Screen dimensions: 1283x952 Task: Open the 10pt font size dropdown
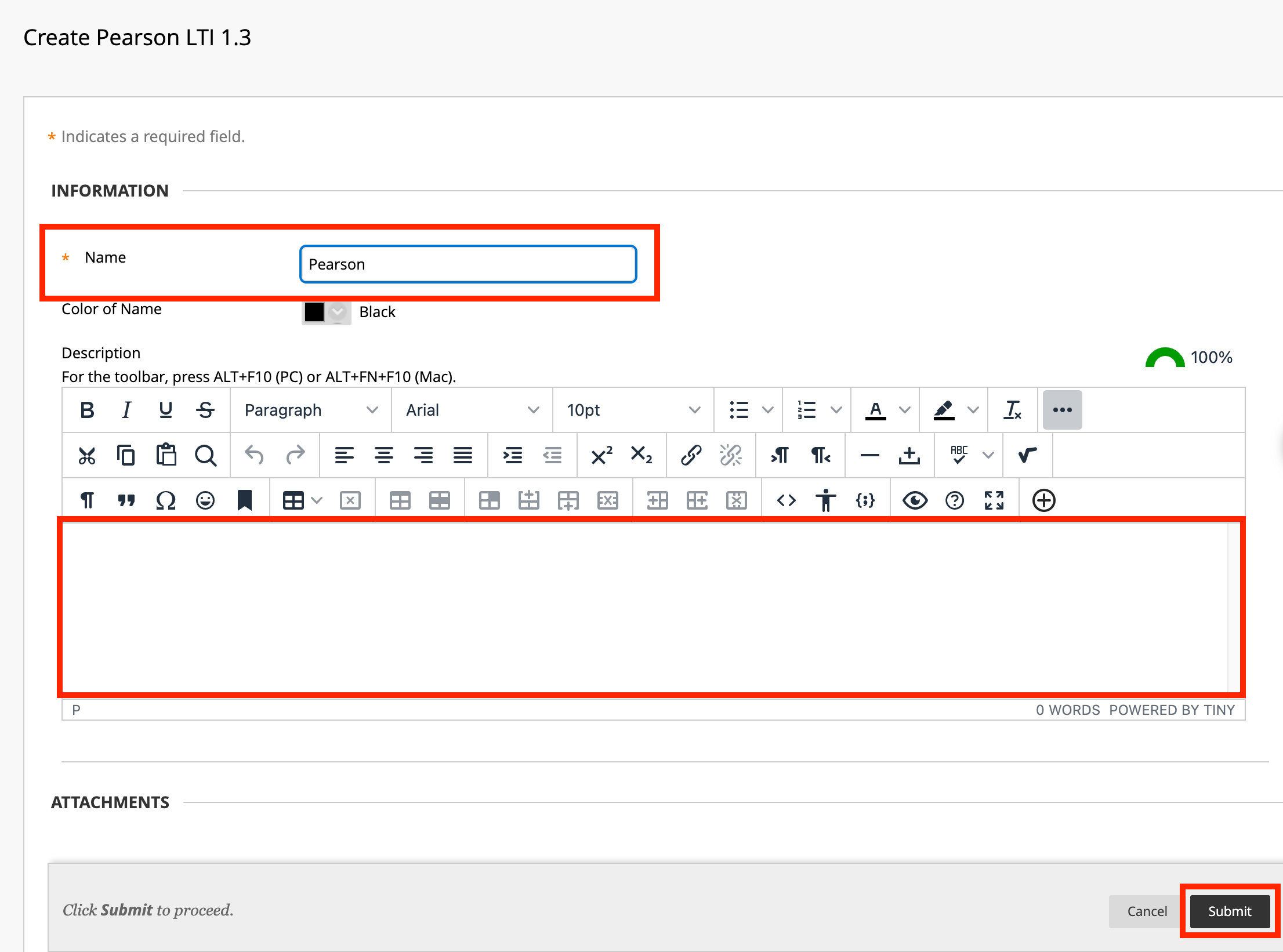click(x=633, y=410)
